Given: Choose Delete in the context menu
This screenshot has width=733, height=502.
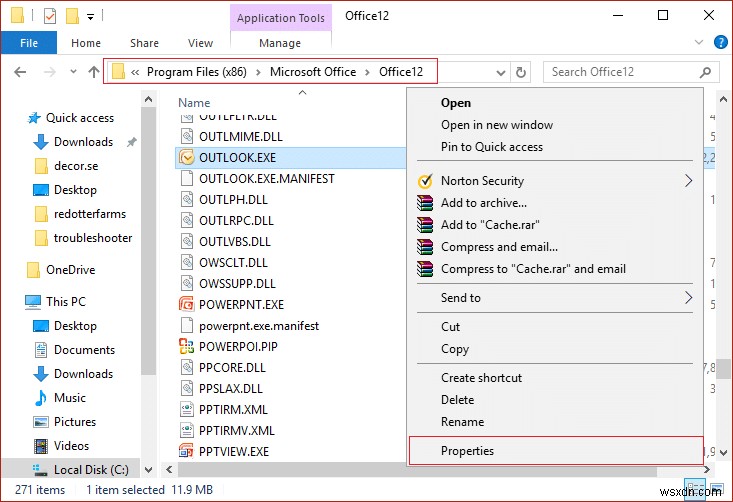Looking at the screenshot, I should tap(554, 400).
